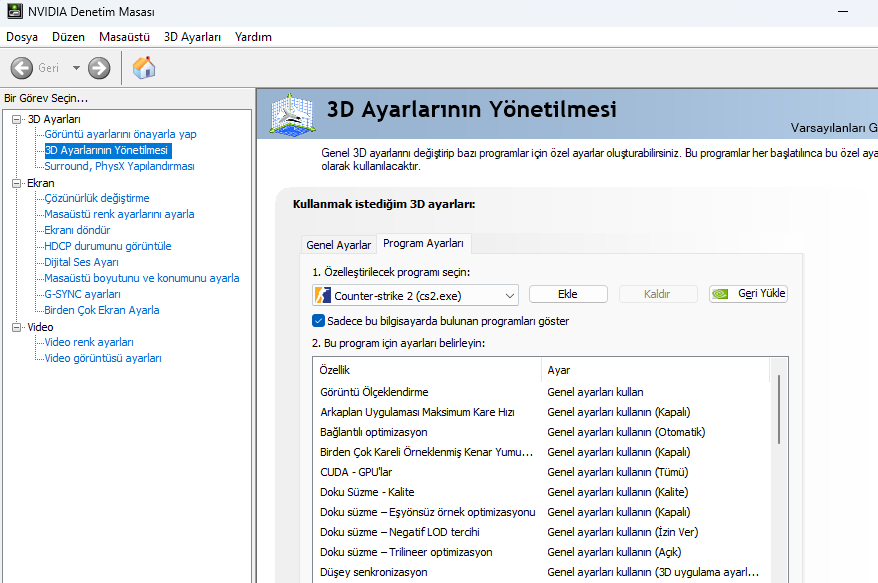
Task: Collapse the Video tree node
Action: pos(17,327)
